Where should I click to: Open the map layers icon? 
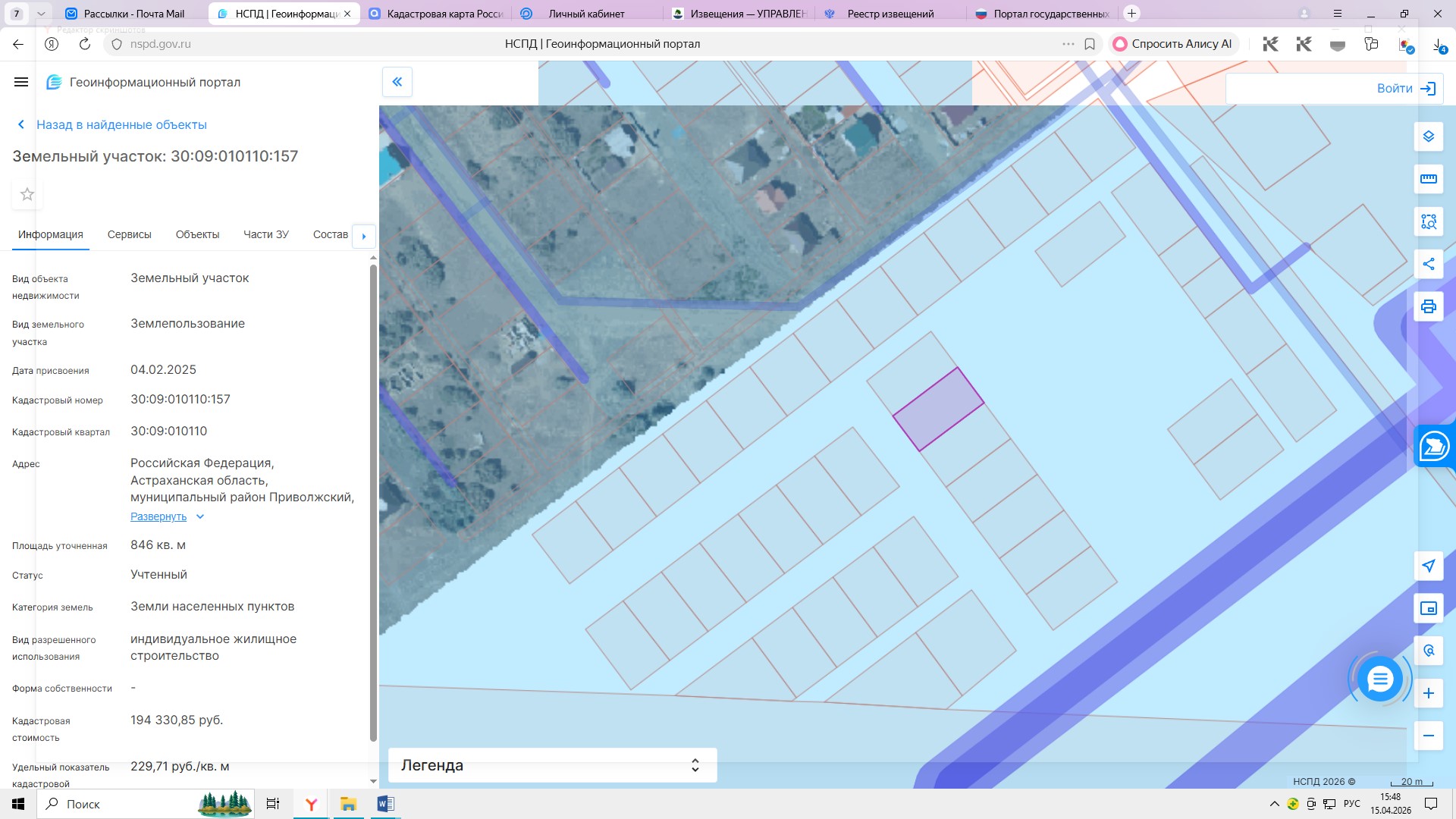click(x=1428, y=136)
